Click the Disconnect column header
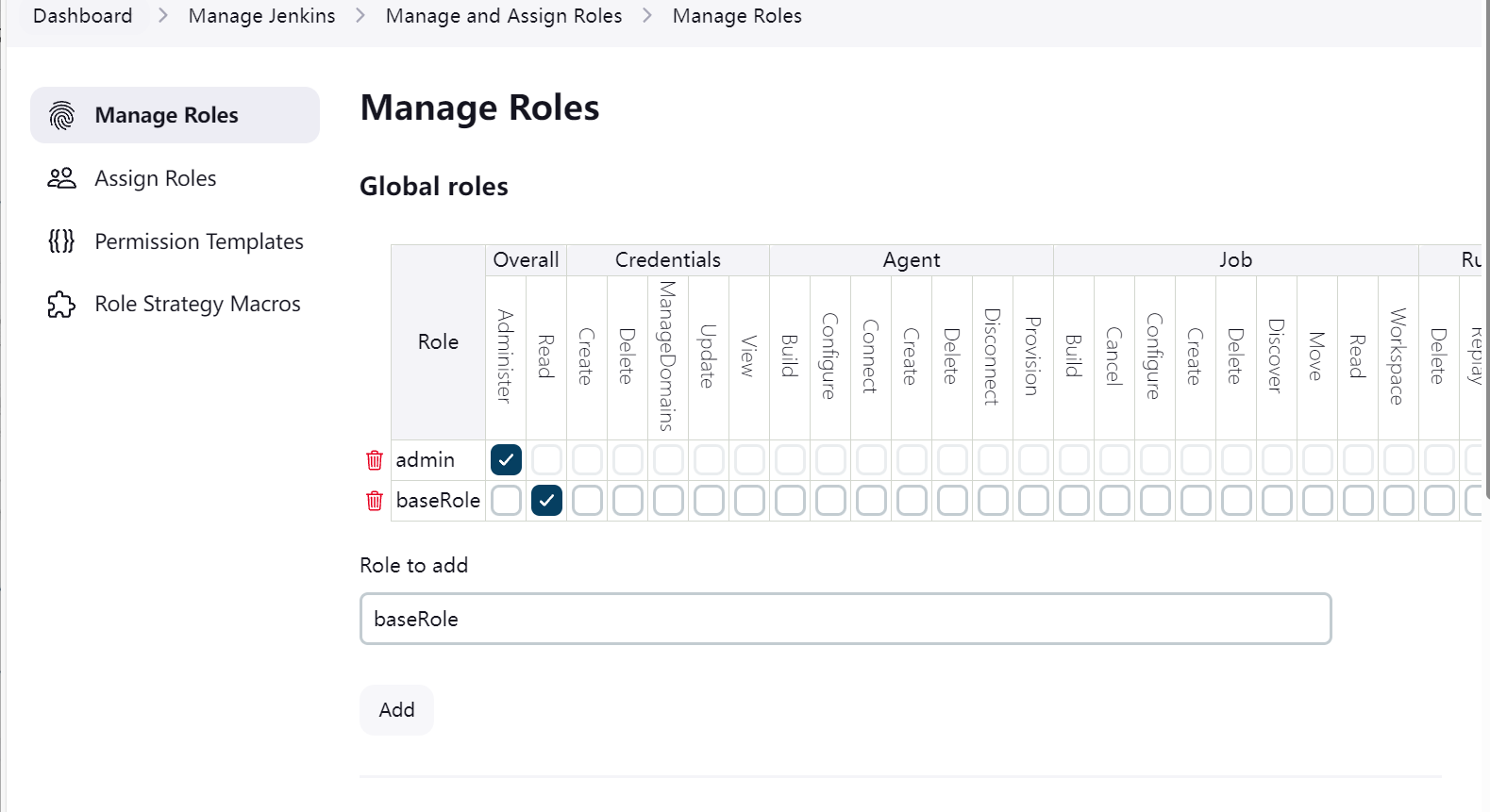The height and width of the screenshot is (812, 1490). pyautogui.click(x=993, y=356)
